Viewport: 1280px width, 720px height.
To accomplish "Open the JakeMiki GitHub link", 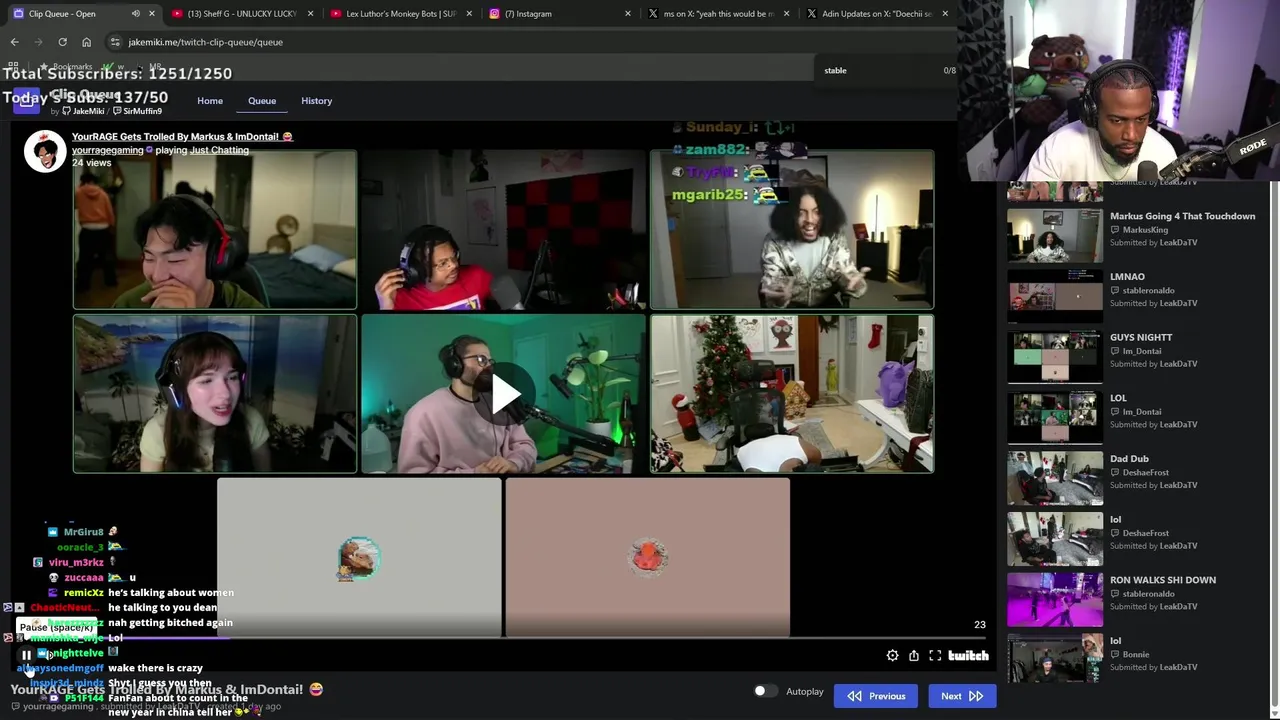I will click(x=82, y=111).
